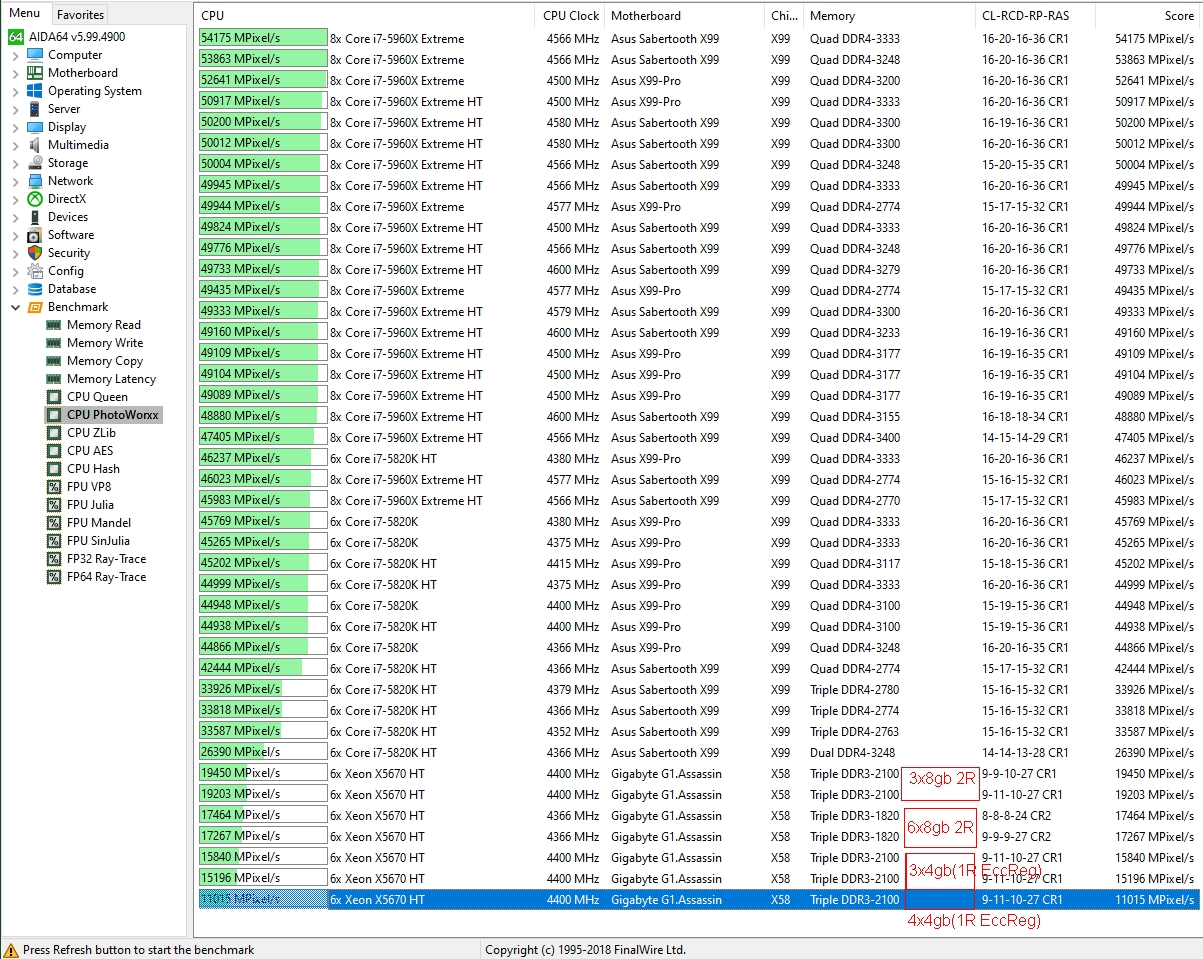Image resolution: width=1203 pixels, height=959 pixels.
Task: Click the AIDA64 v5.99.4900 root icon
Action: click(16, 37)
